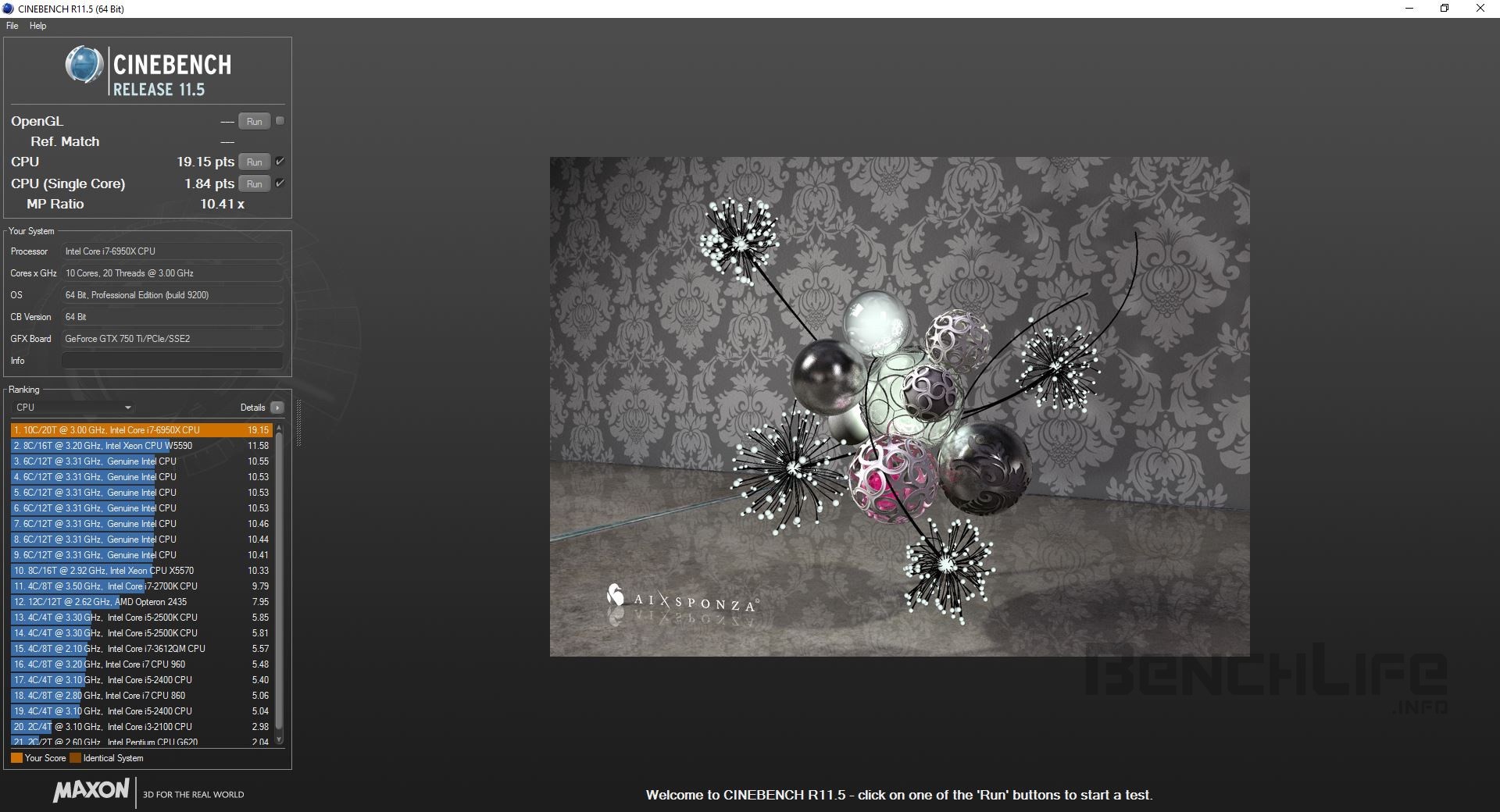Screen dimensions: 1500x812
Task: Select ranking row 10 Xeon X5570
Action: click(141, 571)
